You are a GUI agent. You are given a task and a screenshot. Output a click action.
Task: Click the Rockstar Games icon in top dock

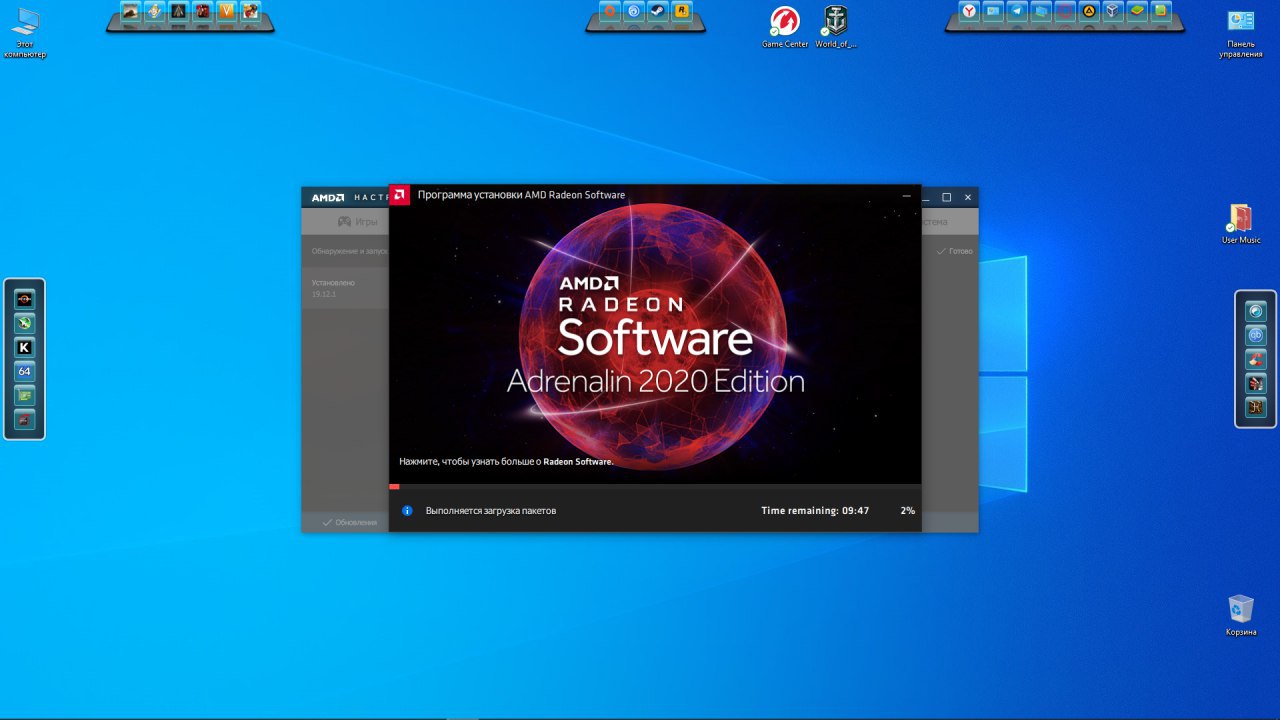[x=682, y=12]
